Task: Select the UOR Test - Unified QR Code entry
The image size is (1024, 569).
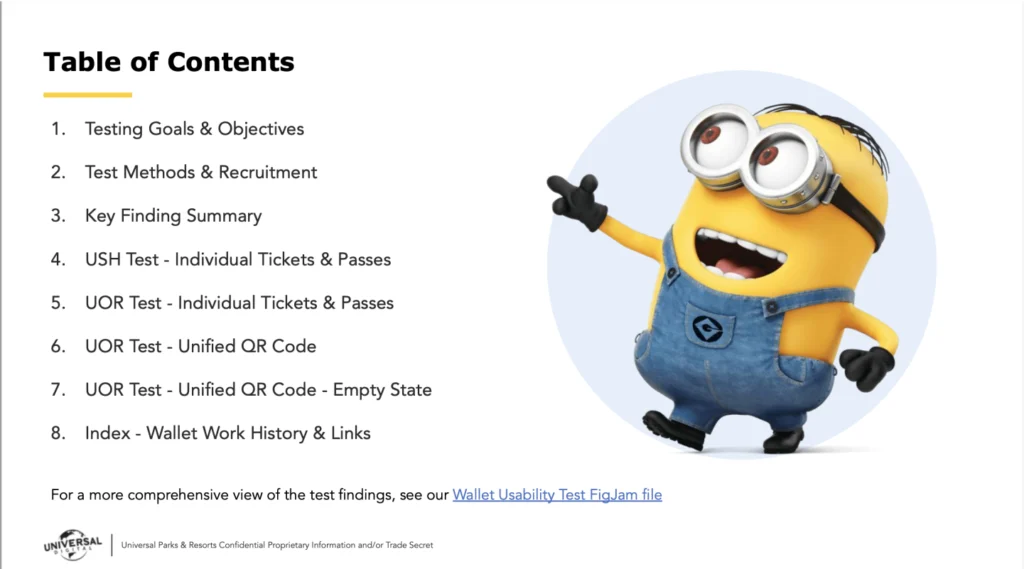Action: coord(200,346)
